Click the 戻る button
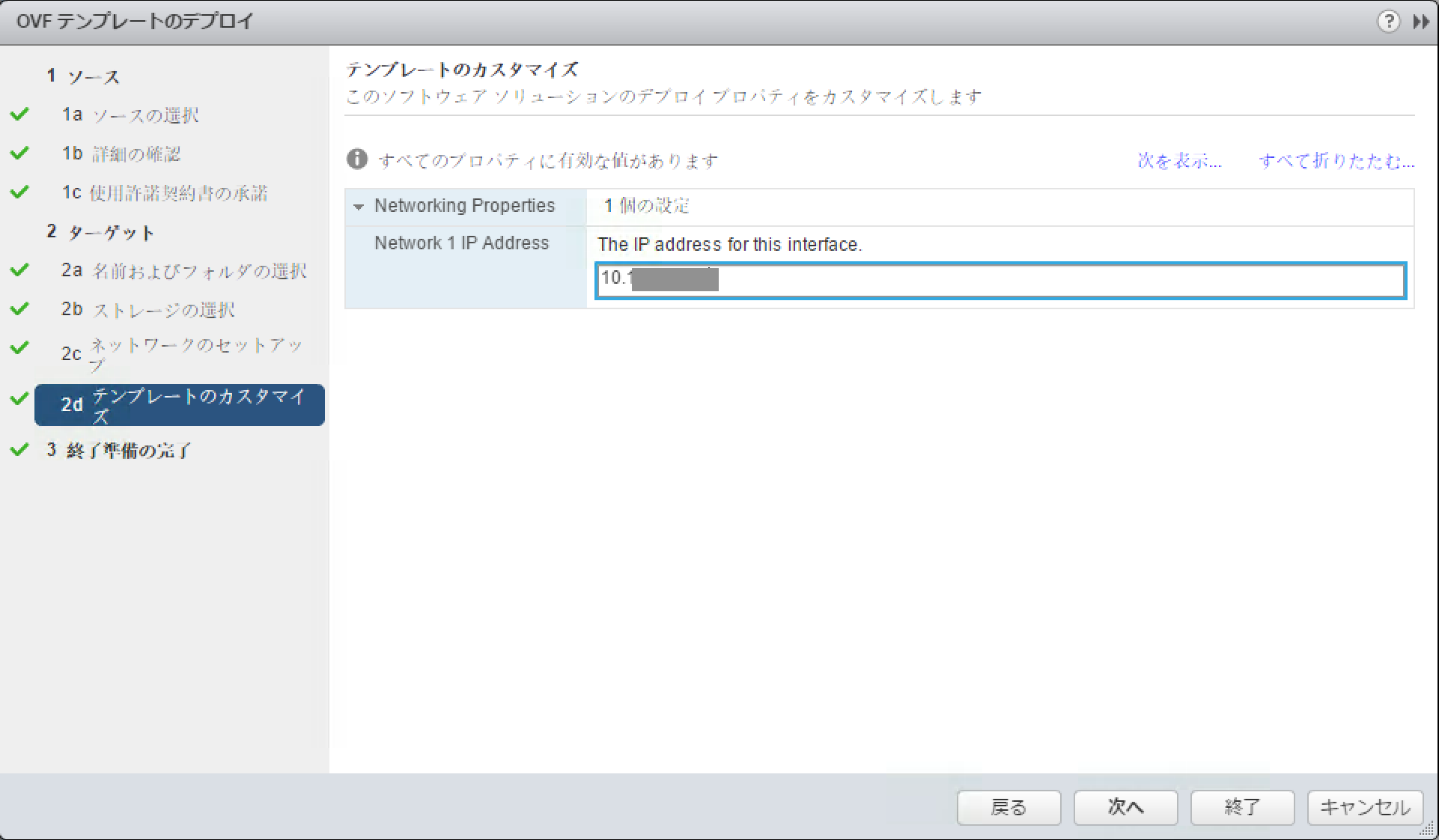1439x840 pixels. pos(1009,808)
